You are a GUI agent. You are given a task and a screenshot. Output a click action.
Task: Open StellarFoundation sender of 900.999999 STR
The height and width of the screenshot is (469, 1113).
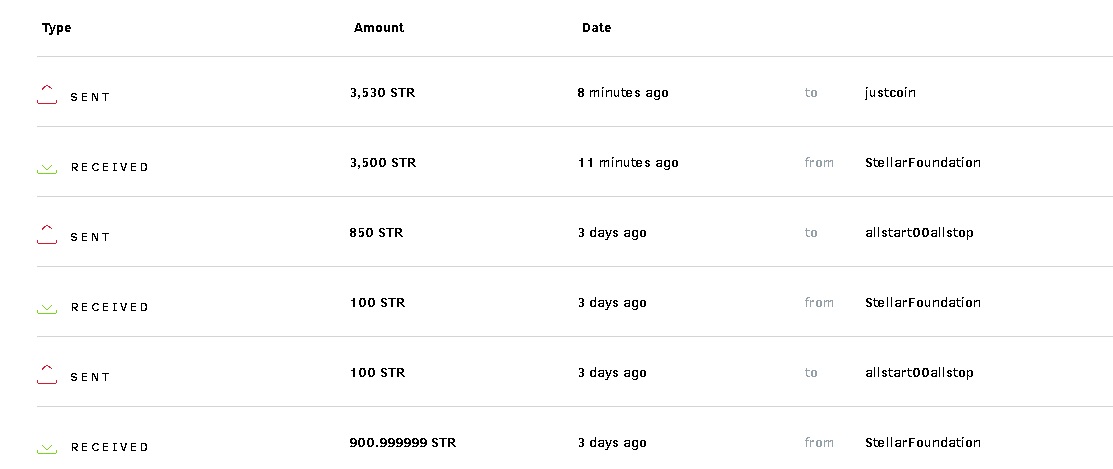click(x=922, y=443)
